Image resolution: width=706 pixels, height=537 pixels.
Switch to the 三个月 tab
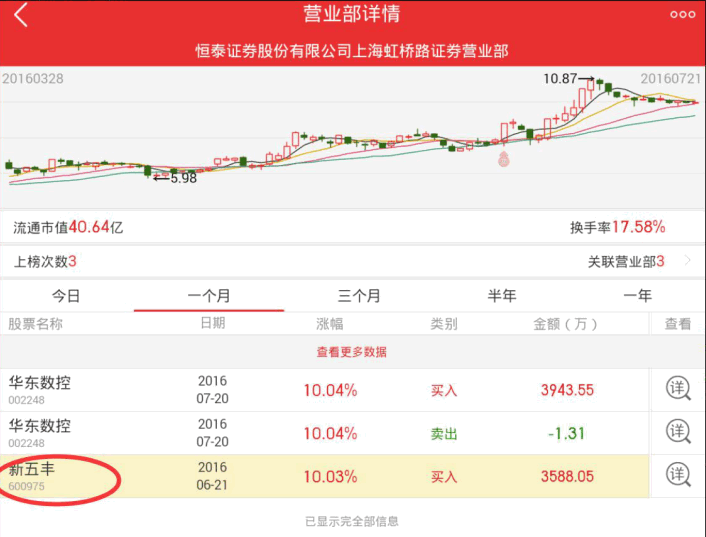[358, 296]
